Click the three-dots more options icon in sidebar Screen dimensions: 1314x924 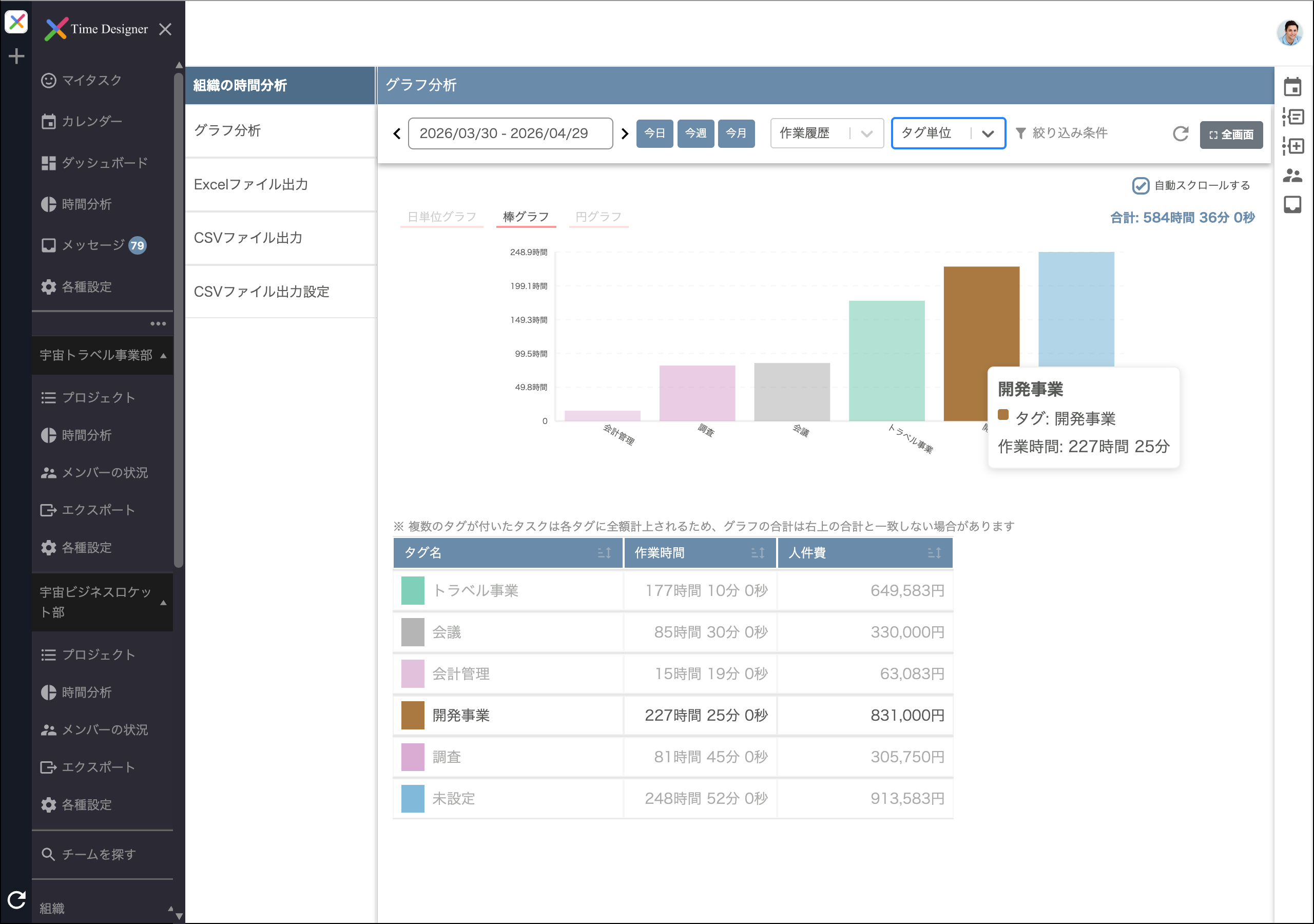tap(158, 323)
